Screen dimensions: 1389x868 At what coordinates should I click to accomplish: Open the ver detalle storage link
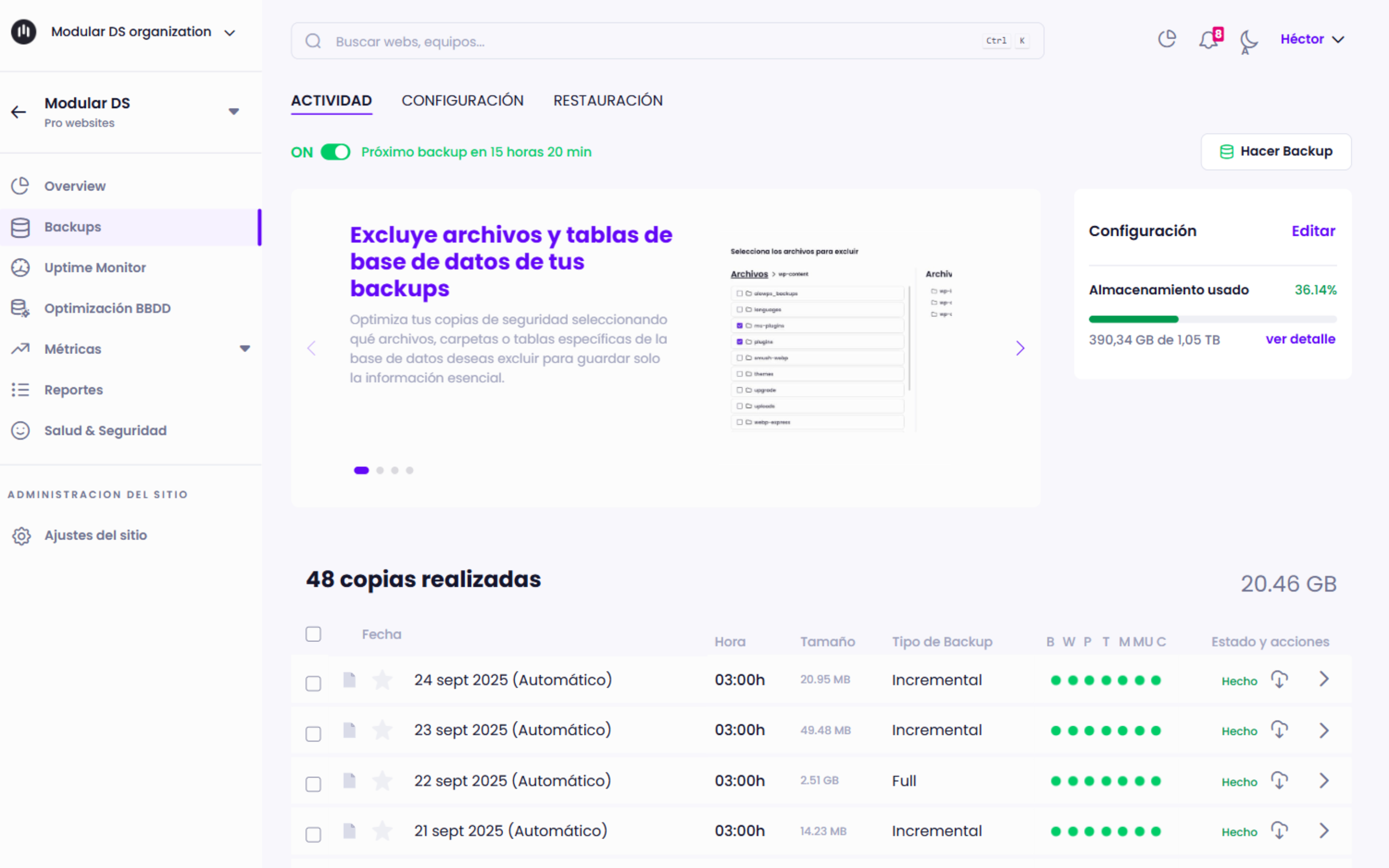[x=1300, y=339]
